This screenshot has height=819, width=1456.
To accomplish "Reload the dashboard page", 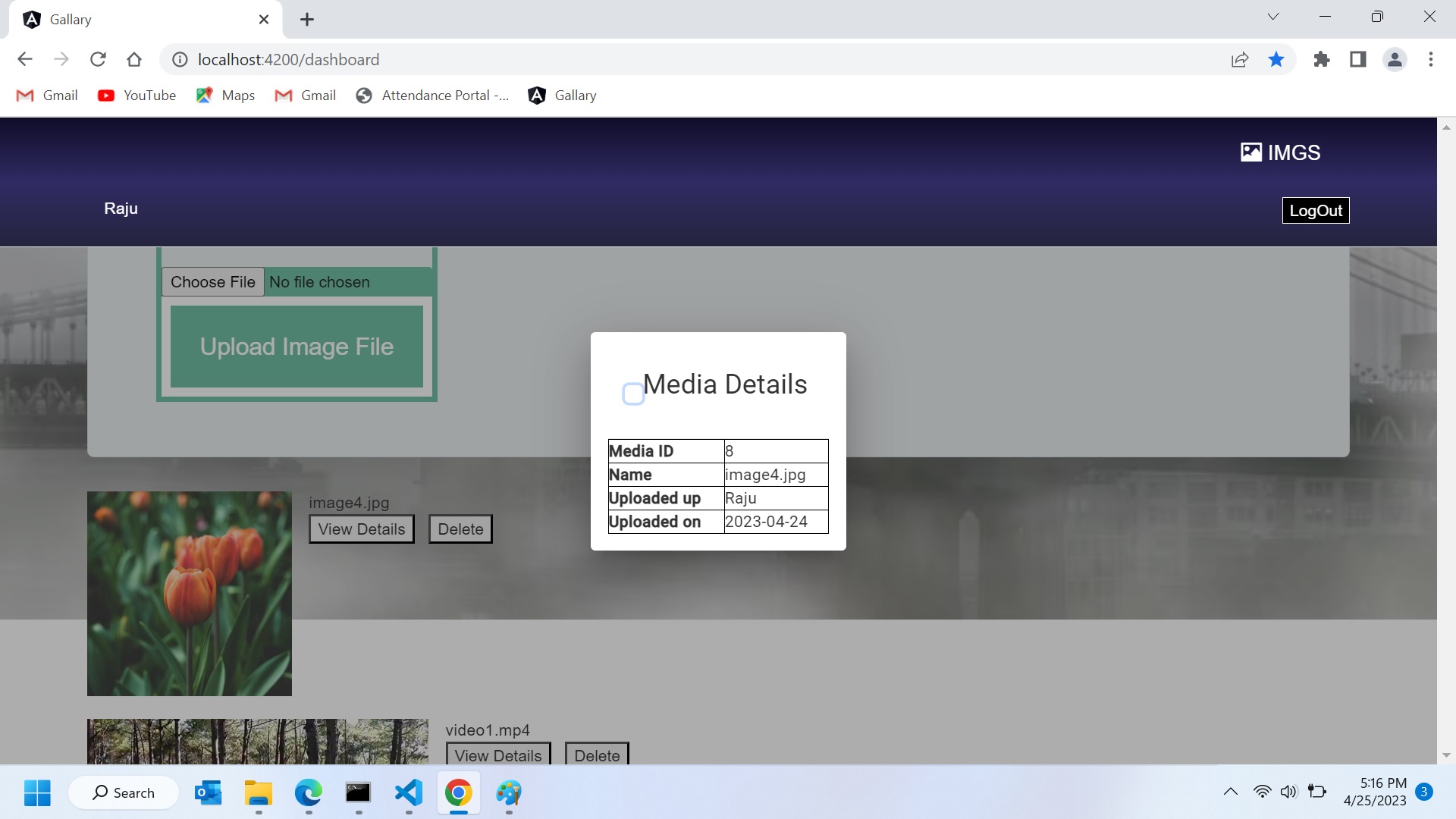I will 98,59.
